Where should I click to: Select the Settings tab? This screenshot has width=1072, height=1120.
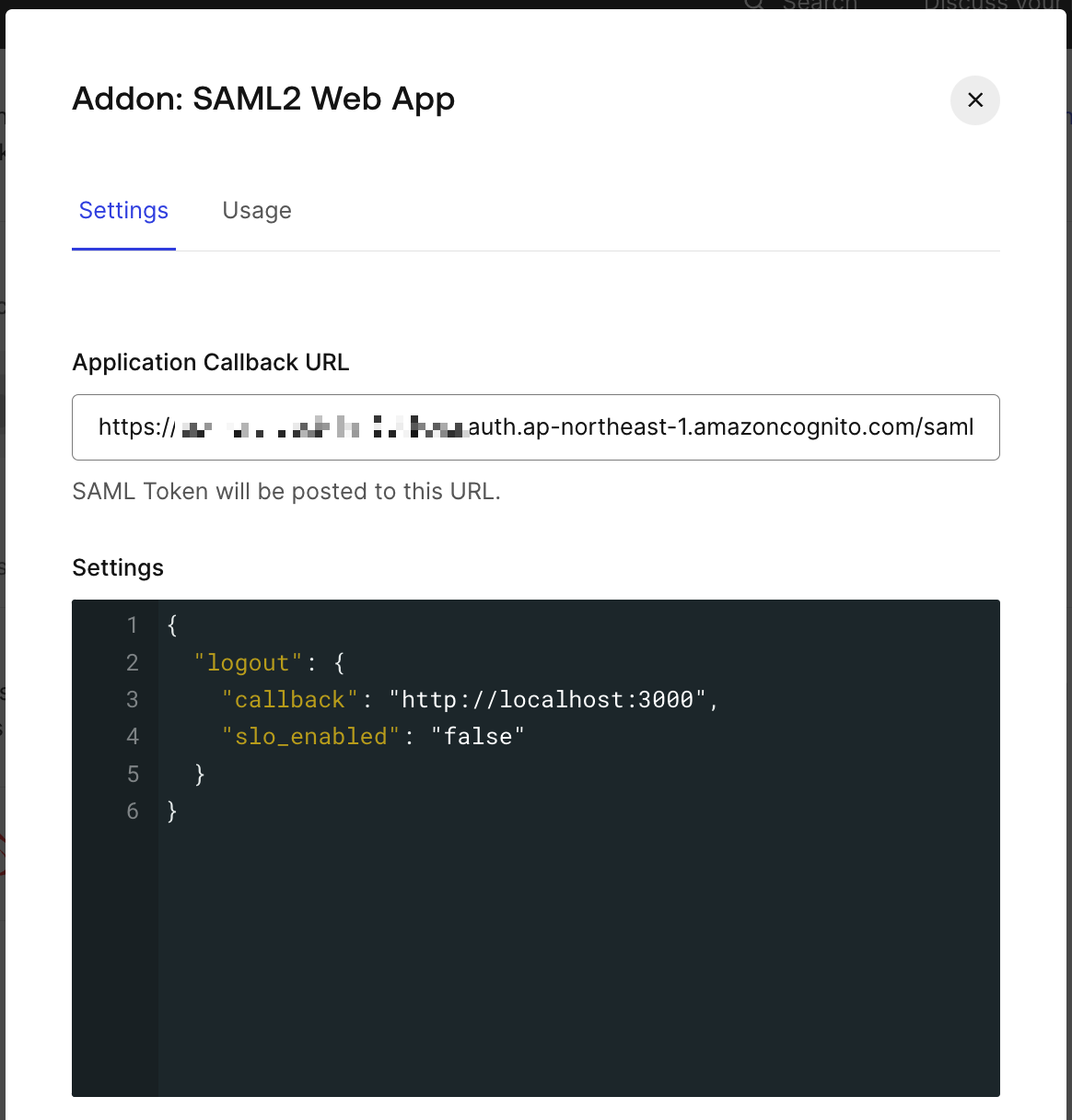123,211
